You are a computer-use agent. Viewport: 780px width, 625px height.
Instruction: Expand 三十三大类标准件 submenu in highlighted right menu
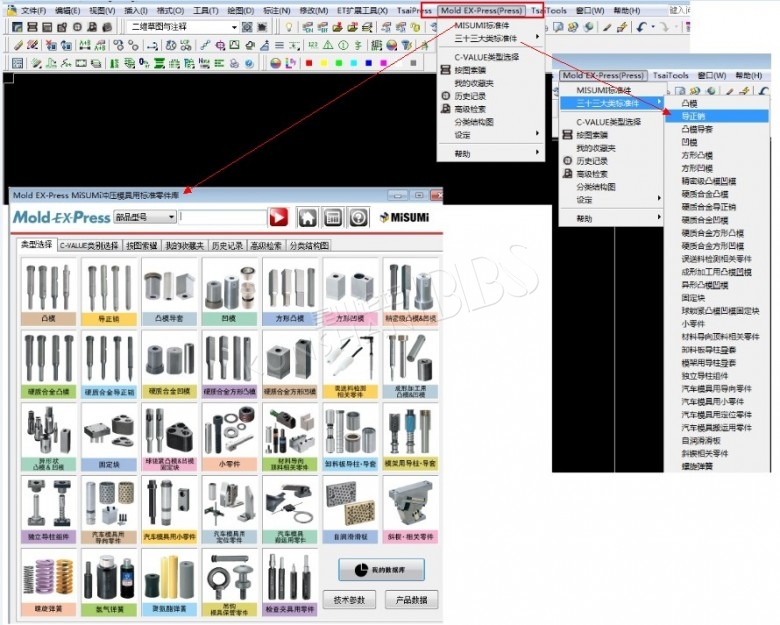(x=612, y=103)
